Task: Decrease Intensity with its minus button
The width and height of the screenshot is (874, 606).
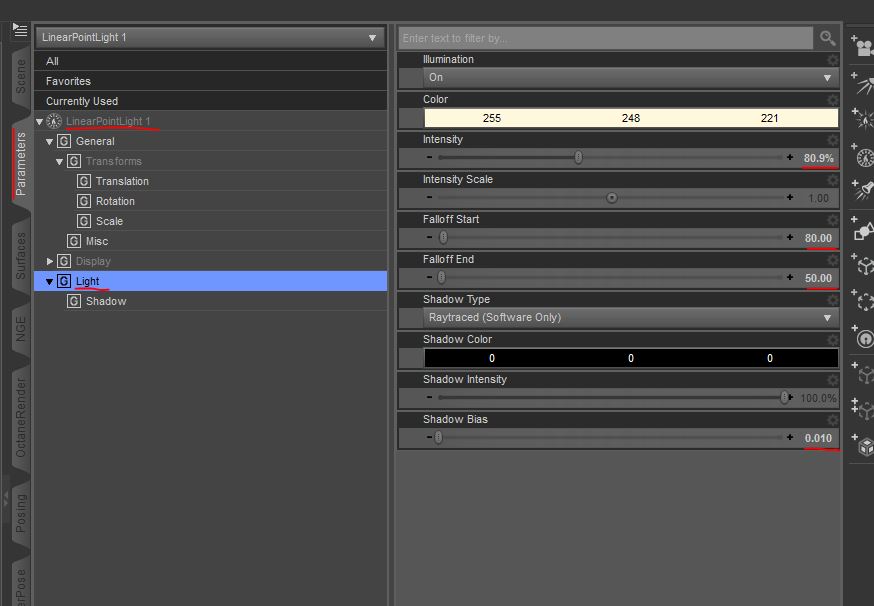Action: click(x=429, y=157)
